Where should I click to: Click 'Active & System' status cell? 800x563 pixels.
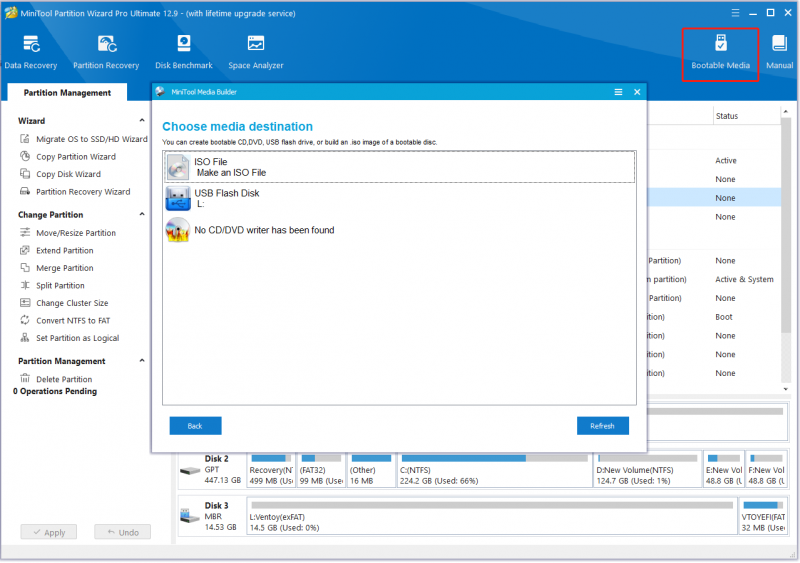pos(744,279)
